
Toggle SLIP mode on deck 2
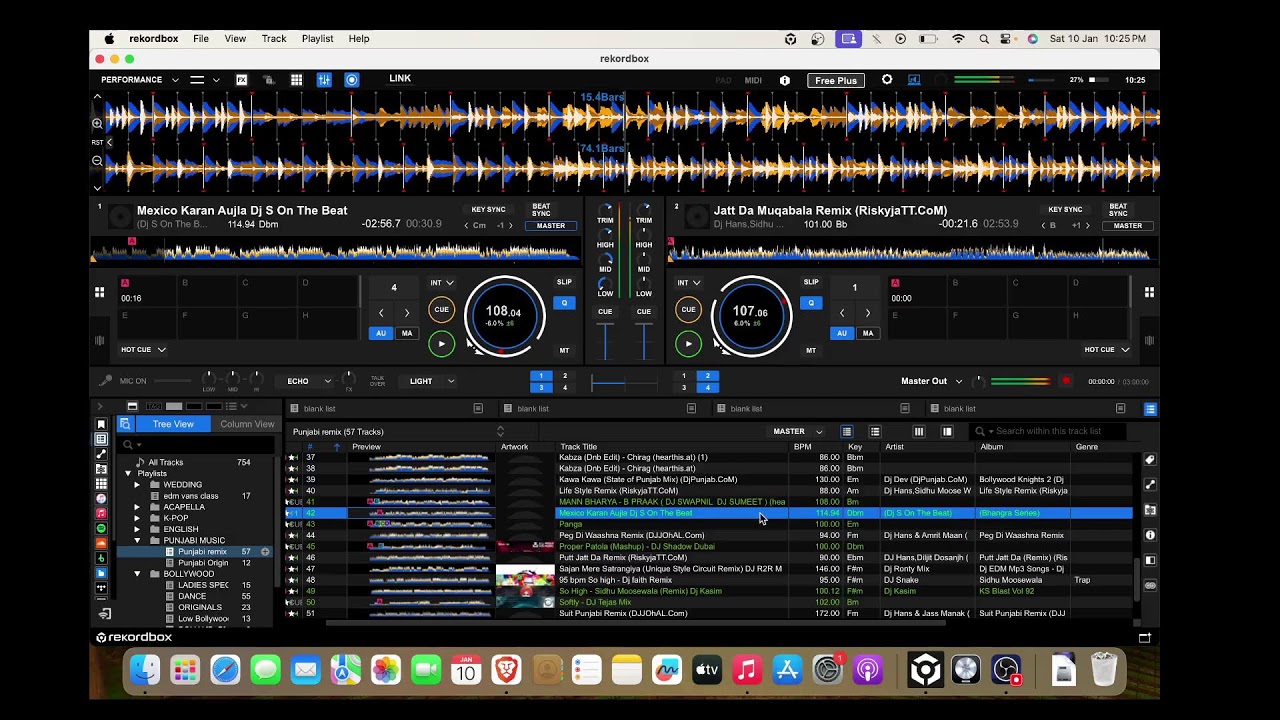pyautogui.click(x=811, y=282)
